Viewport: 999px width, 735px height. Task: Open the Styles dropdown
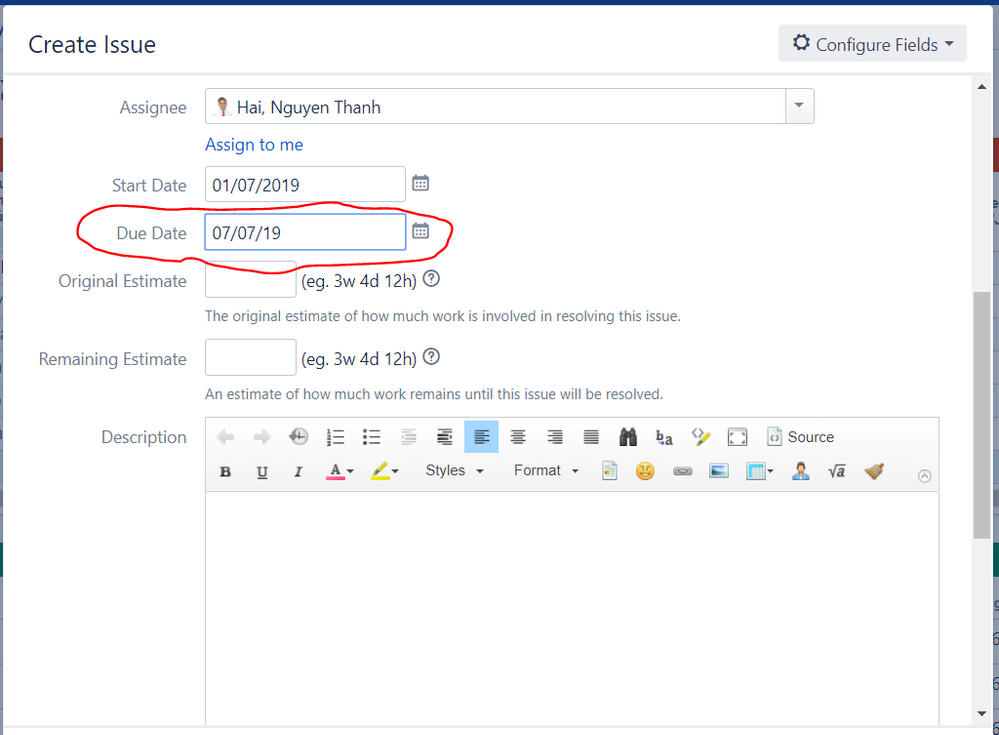pos(454,471)
